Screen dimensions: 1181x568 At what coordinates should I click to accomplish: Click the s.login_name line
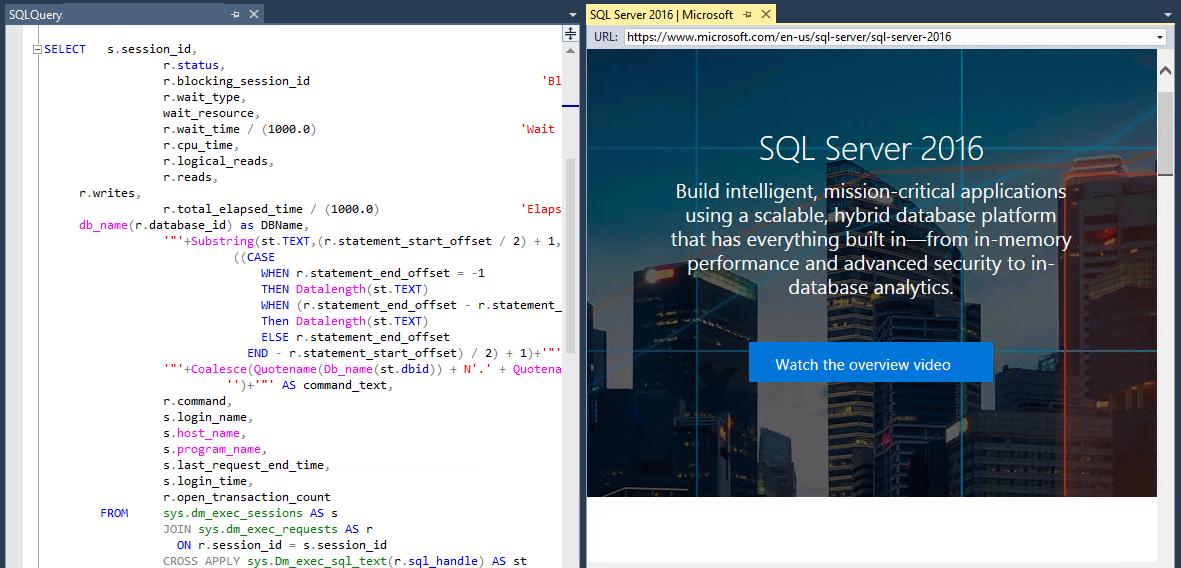[x=207, y=417]
